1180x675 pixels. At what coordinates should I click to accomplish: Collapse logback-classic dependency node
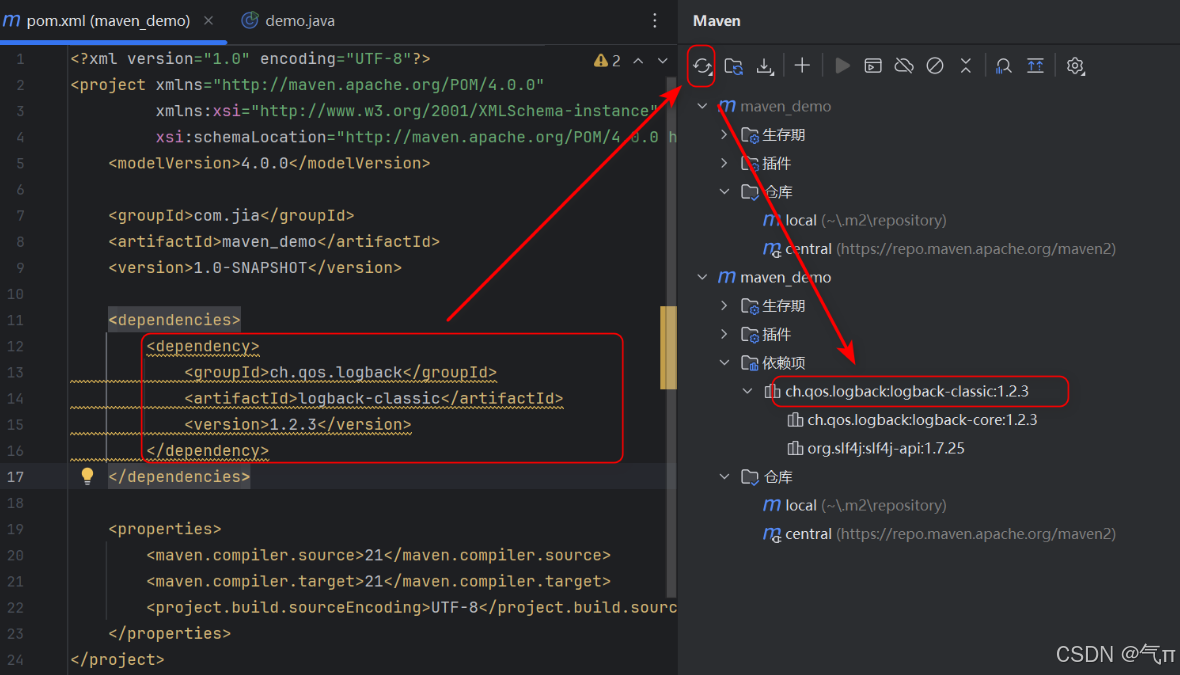pyautogui.click(x=747, y=391)
